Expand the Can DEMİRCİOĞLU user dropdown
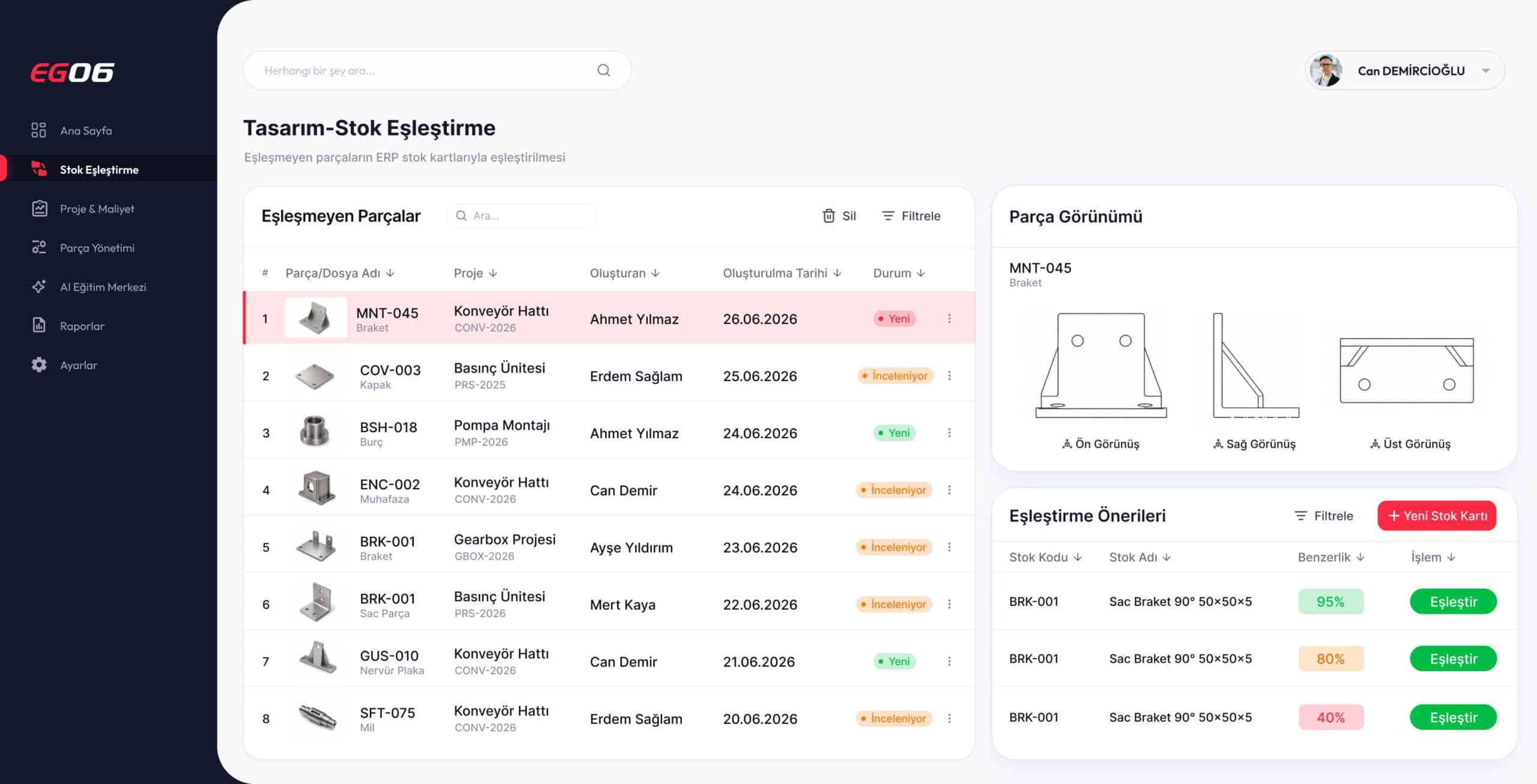The image size is (1537, 784). coord(1485,71)
